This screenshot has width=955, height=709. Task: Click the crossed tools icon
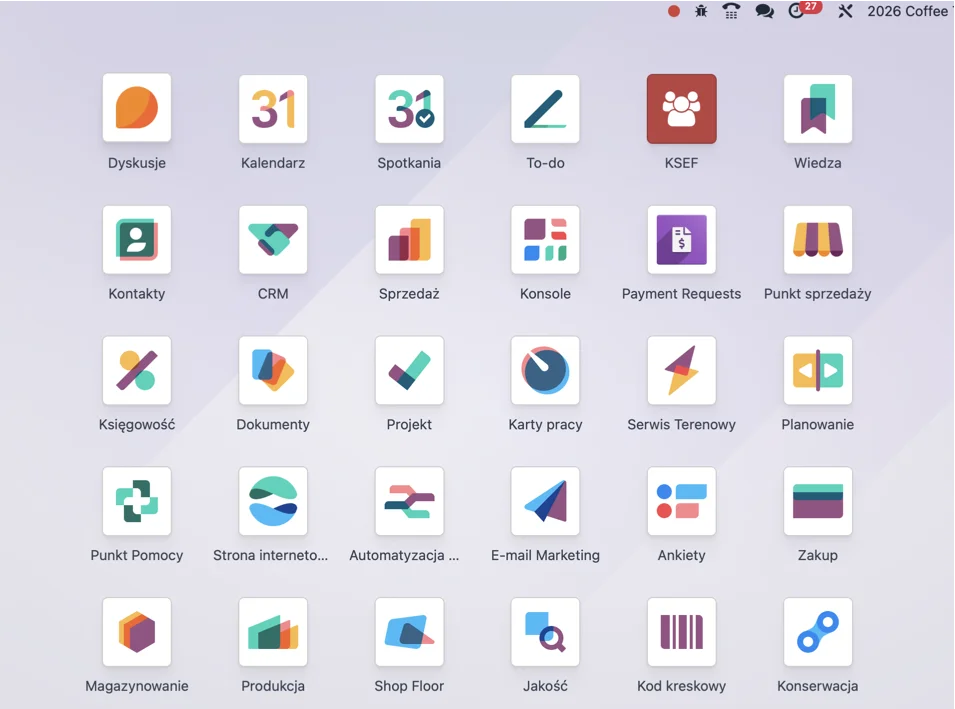845,11
